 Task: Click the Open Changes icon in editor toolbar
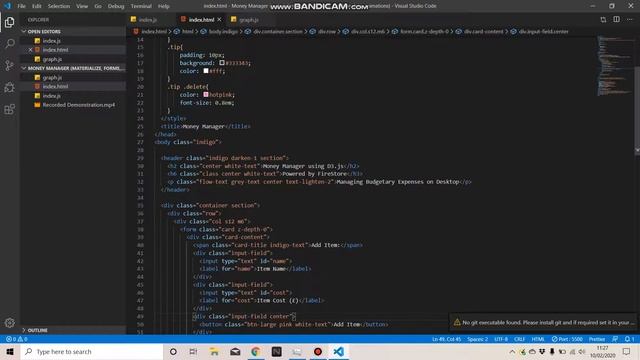pyautogui.click(x=603, y=20)
